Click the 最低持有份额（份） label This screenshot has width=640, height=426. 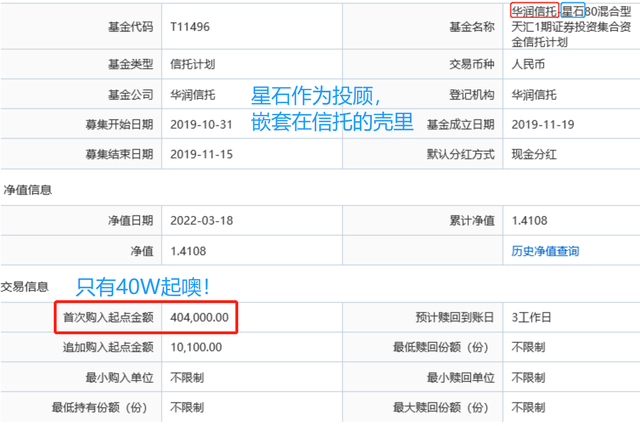(102, 407)
